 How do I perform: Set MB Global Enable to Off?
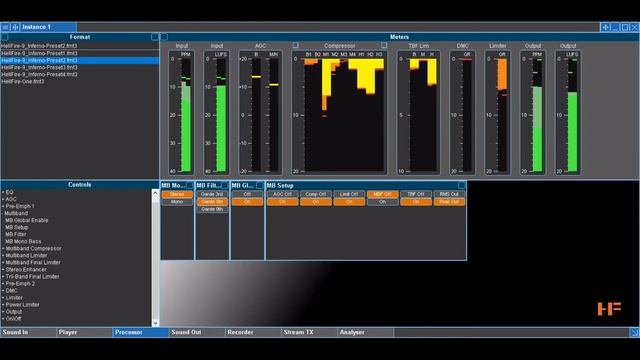[247, 194]
